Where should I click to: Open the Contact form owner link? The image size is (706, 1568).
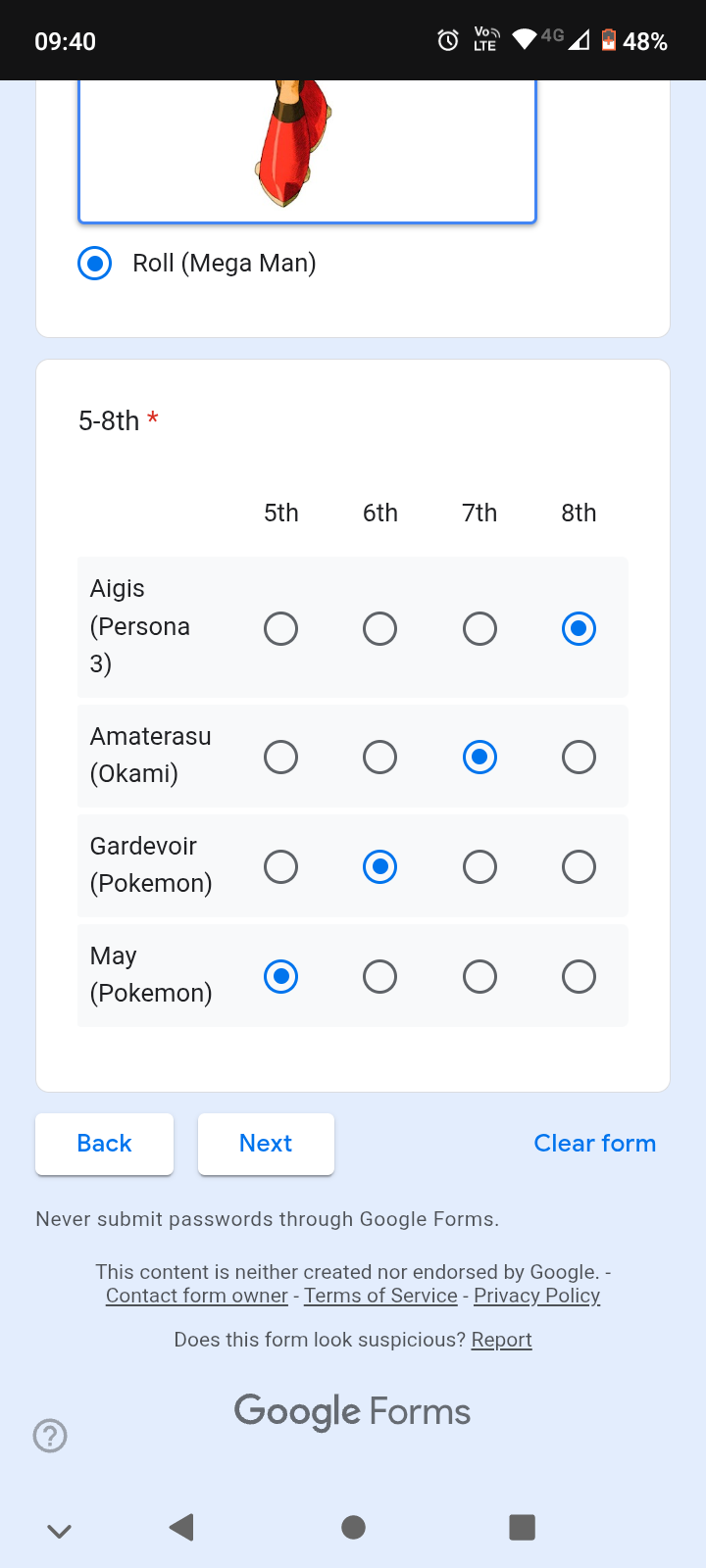(x=197, y=1296)
